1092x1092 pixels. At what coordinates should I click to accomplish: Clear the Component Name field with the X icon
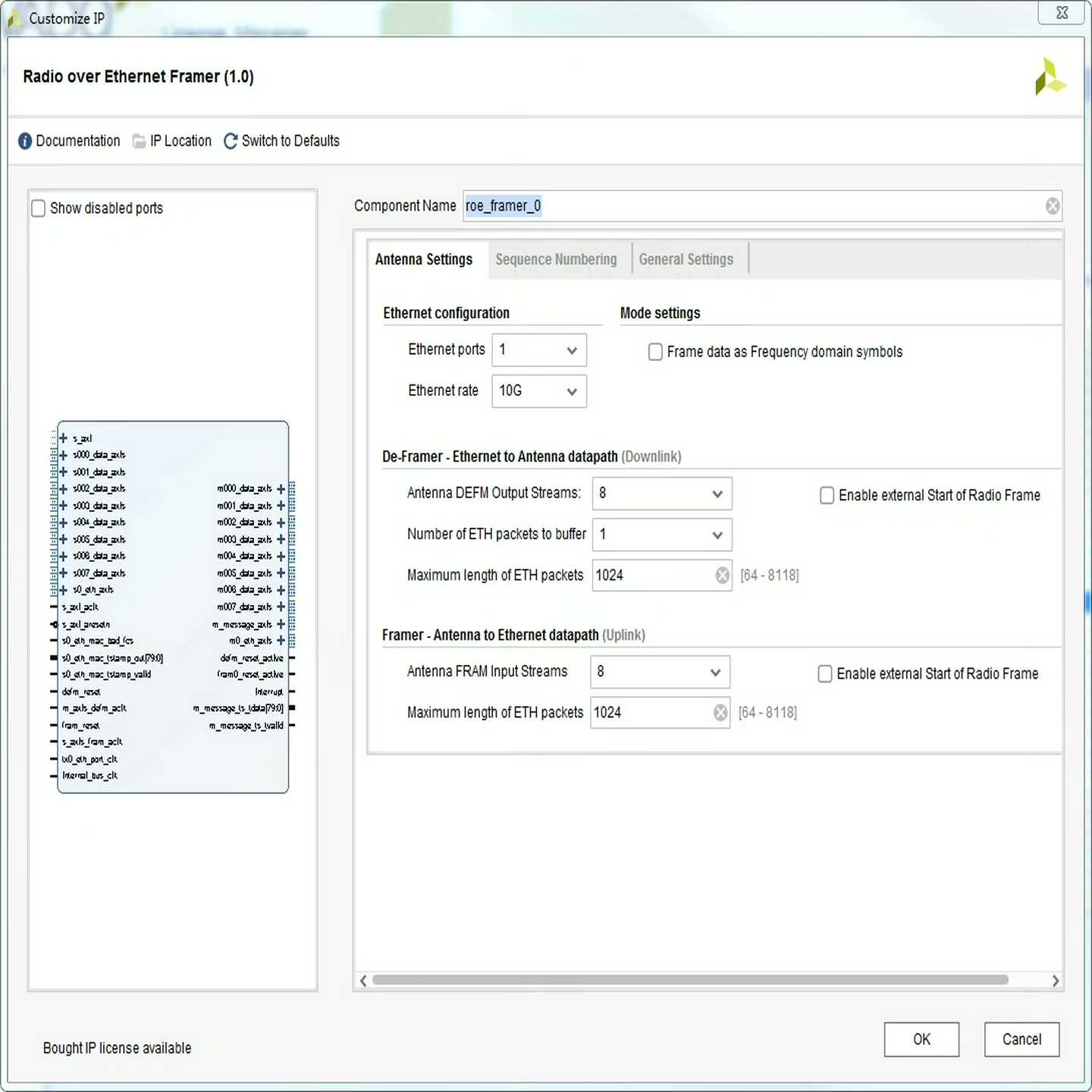pyautogui.click(x=1053, y=206)
